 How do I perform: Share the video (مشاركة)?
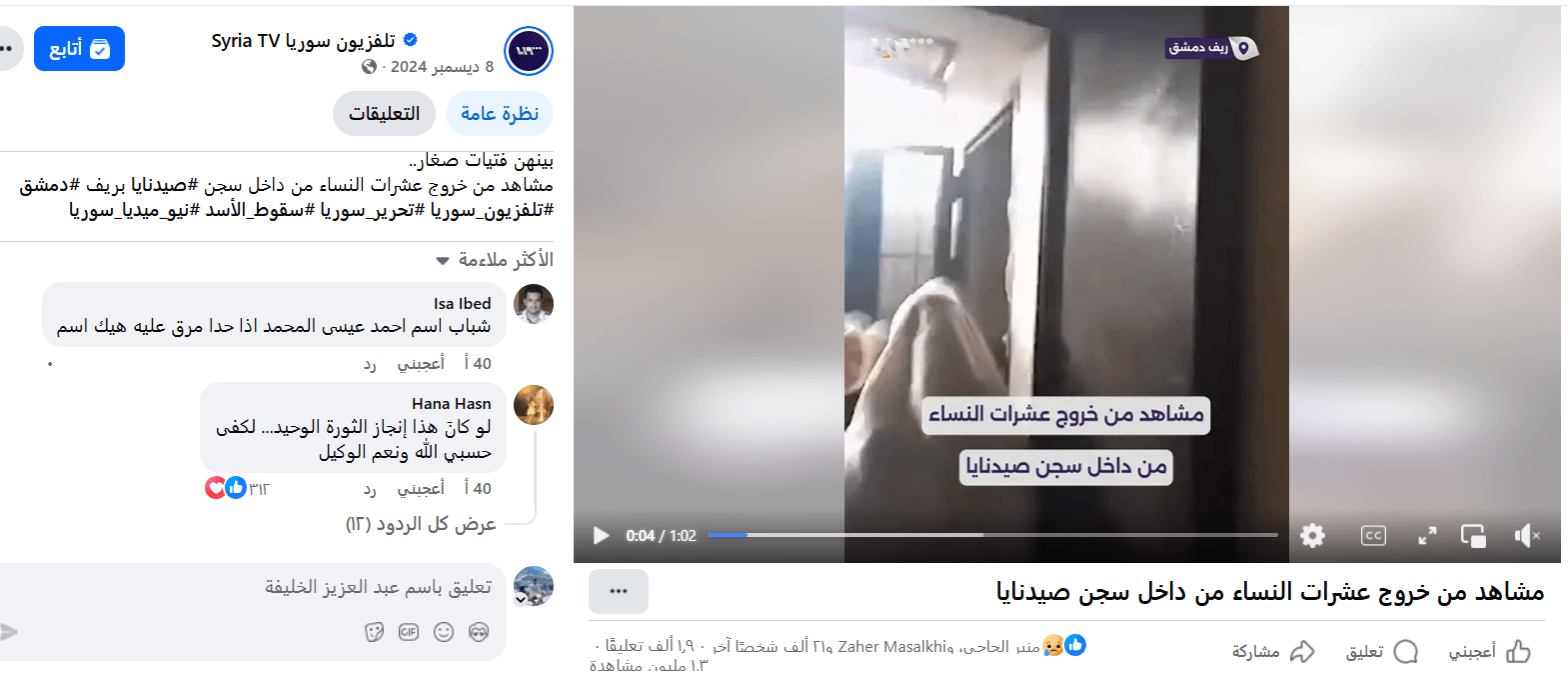[x=1273, y=652]
